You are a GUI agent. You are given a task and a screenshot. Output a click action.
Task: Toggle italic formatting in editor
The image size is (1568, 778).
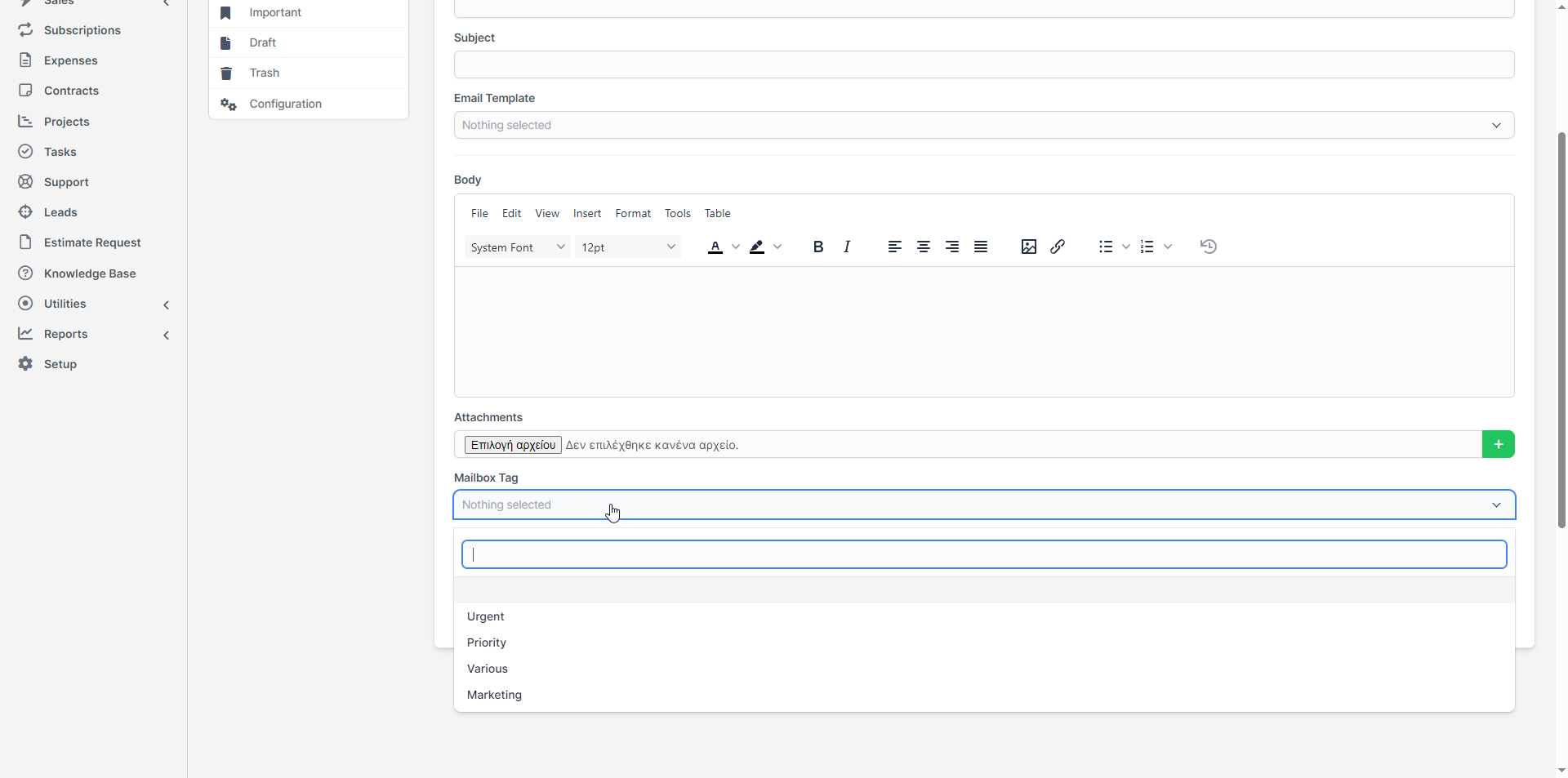coord(847,247)
